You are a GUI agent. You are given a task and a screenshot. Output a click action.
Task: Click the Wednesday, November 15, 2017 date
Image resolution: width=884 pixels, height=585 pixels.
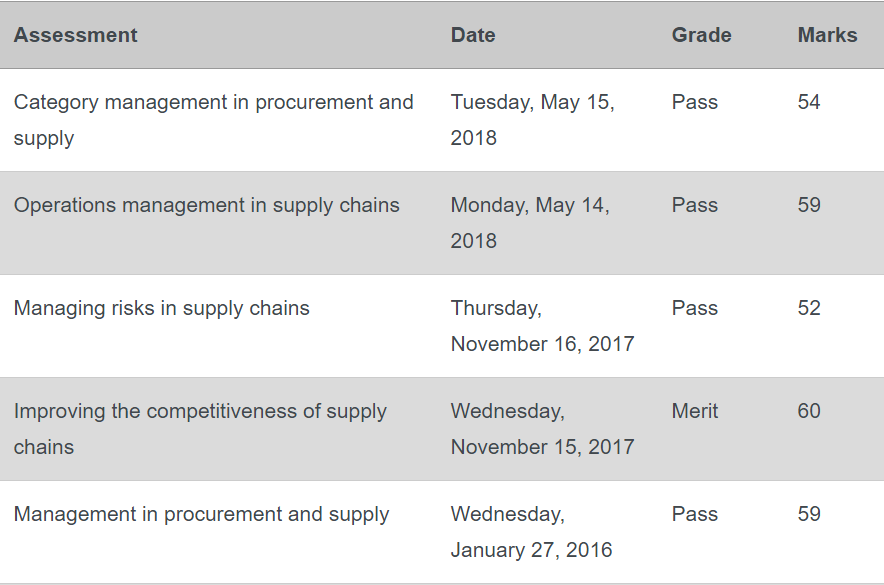point(542,429)
